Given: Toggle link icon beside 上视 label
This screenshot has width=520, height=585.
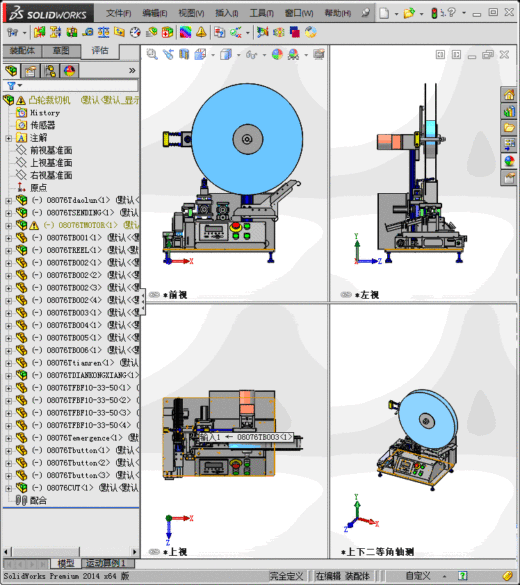Looking at the screenshot, I should (x=154, y=551).
